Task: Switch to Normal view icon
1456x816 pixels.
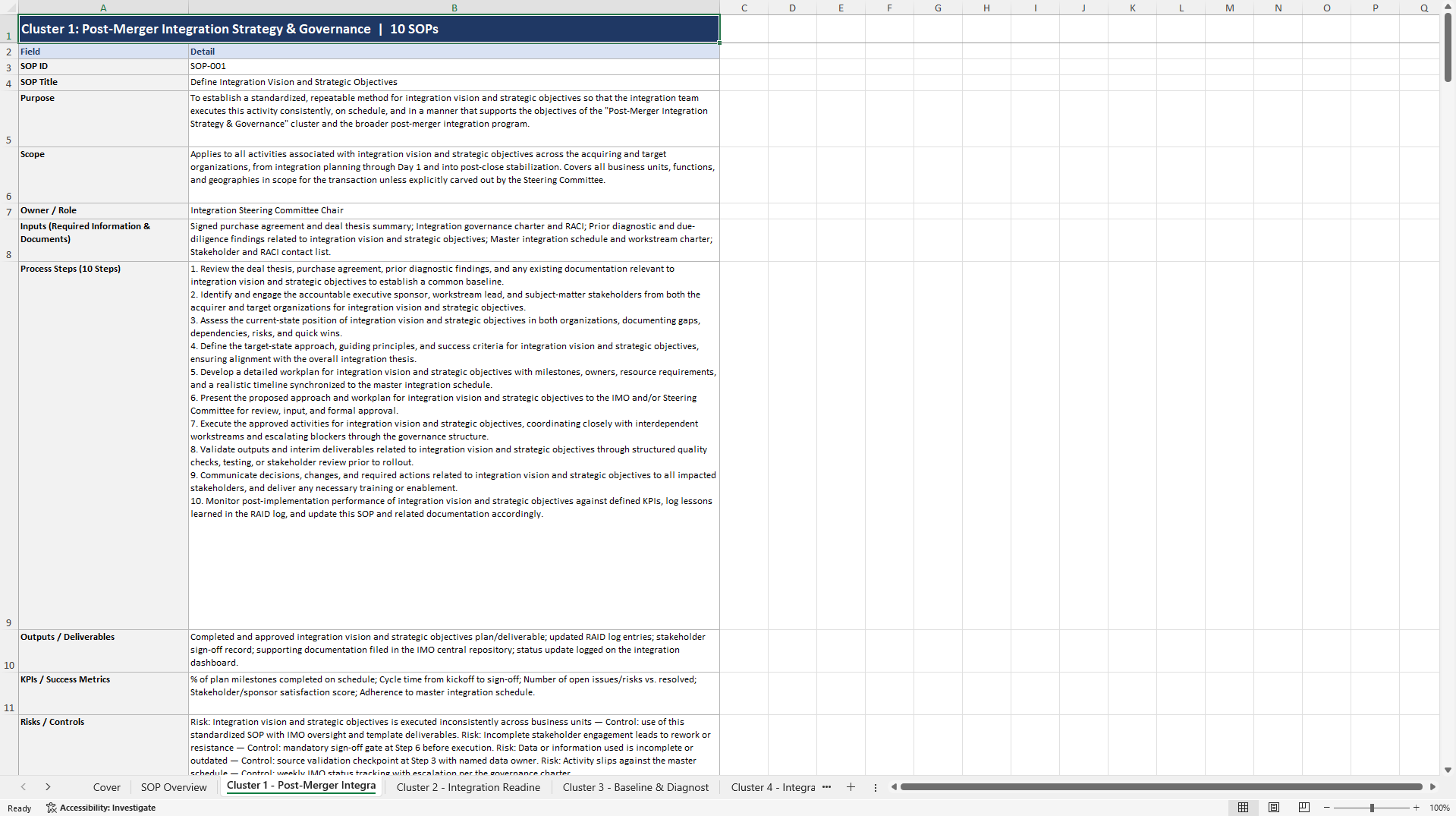Action: click(x=1243, y=808)
